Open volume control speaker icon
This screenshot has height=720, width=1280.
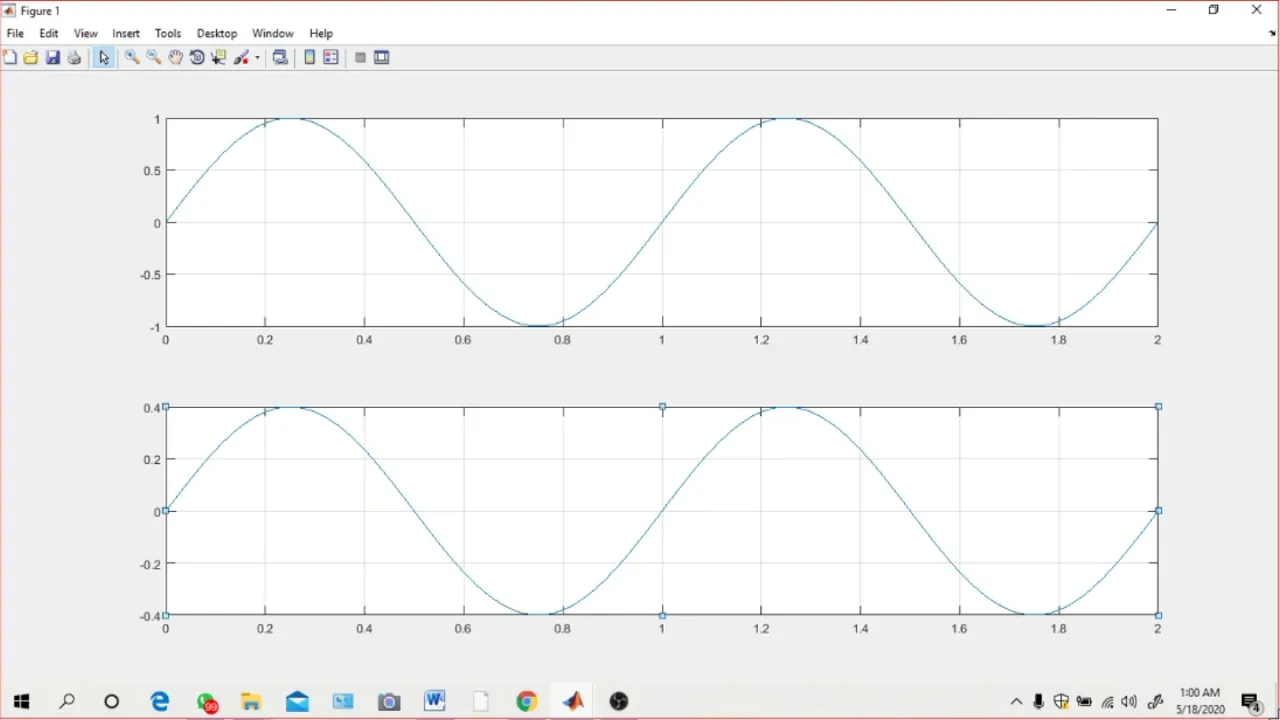click(x=1130, y=702)
